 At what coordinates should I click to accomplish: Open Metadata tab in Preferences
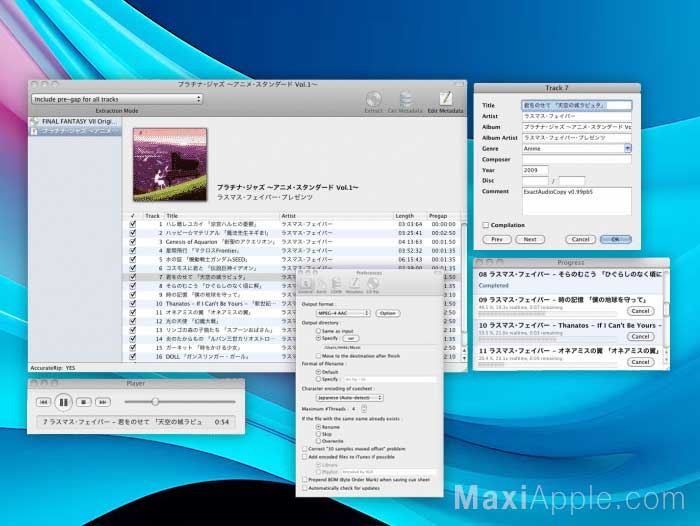(354, 286)
